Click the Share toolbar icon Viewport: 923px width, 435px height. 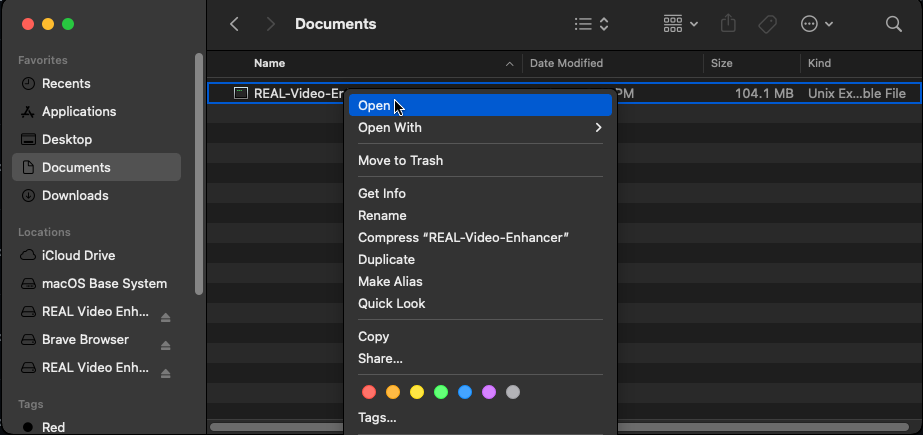click(728, 24)
